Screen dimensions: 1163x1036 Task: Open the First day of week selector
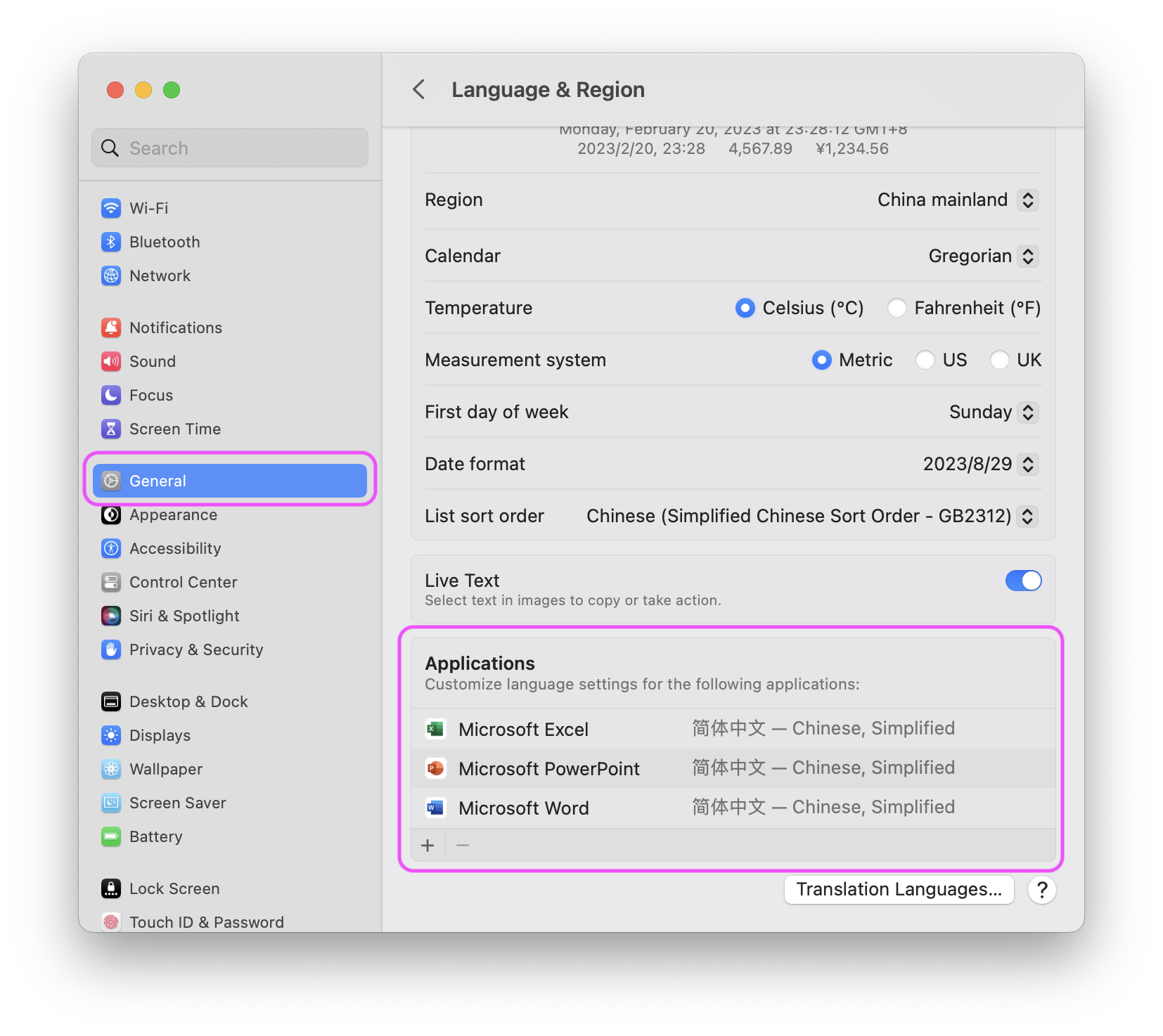tap(1028, 412)
